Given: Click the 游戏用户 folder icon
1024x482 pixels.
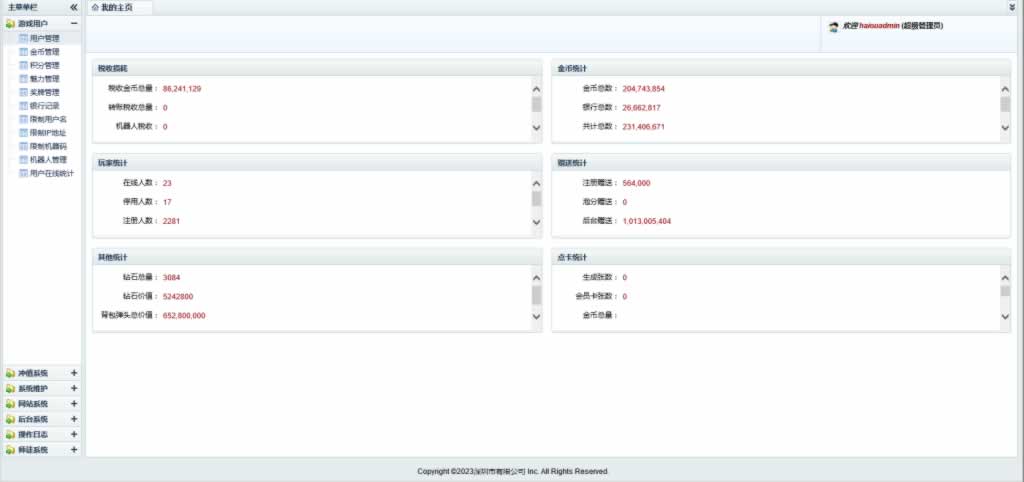Looking at the screenshot, I should pos(10,23).
